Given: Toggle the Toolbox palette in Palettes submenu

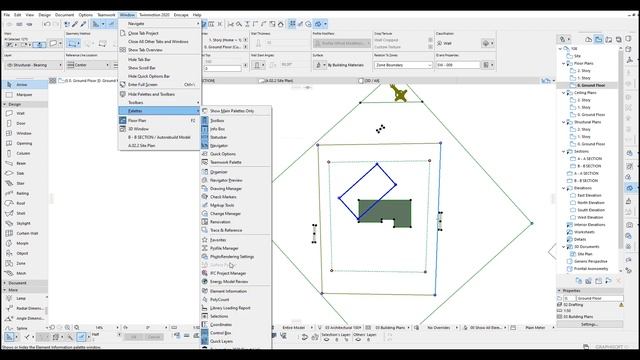Looking at the screenshot, I should [x=236, y=121].
